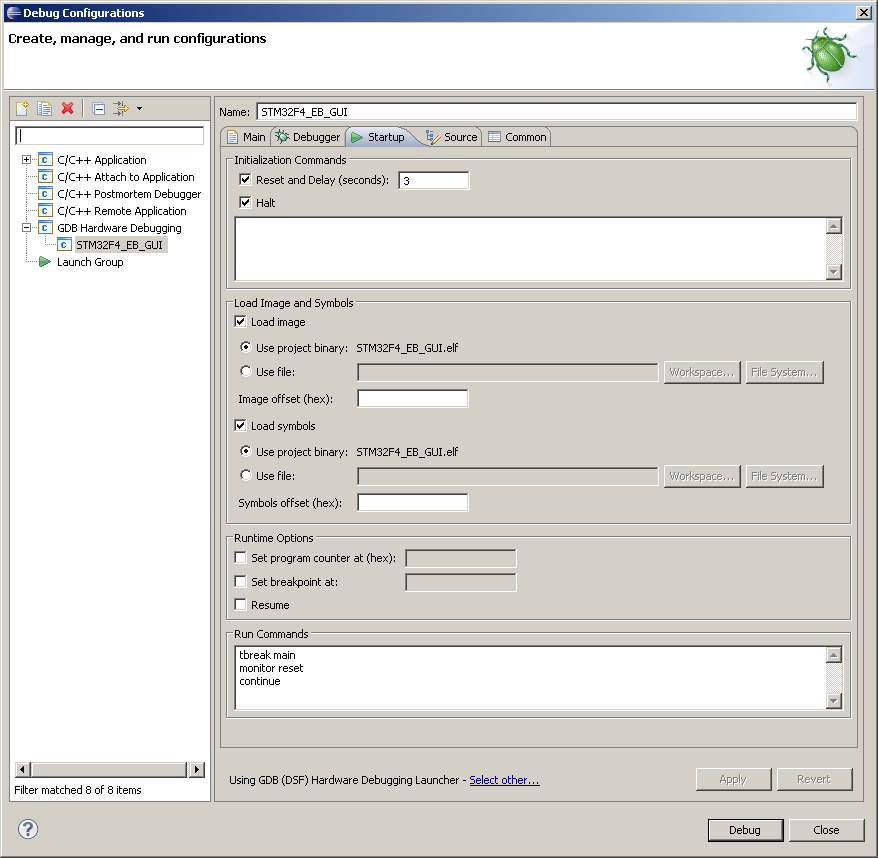Click File System button for image file

tap(784, 372)
